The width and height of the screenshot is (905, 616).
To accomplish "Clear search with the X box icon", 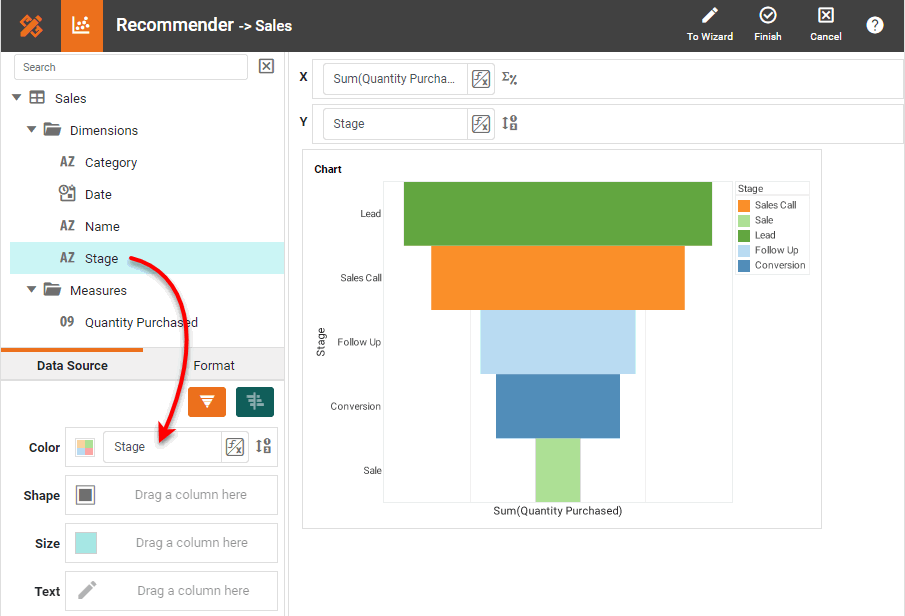I will pos(266,67).
